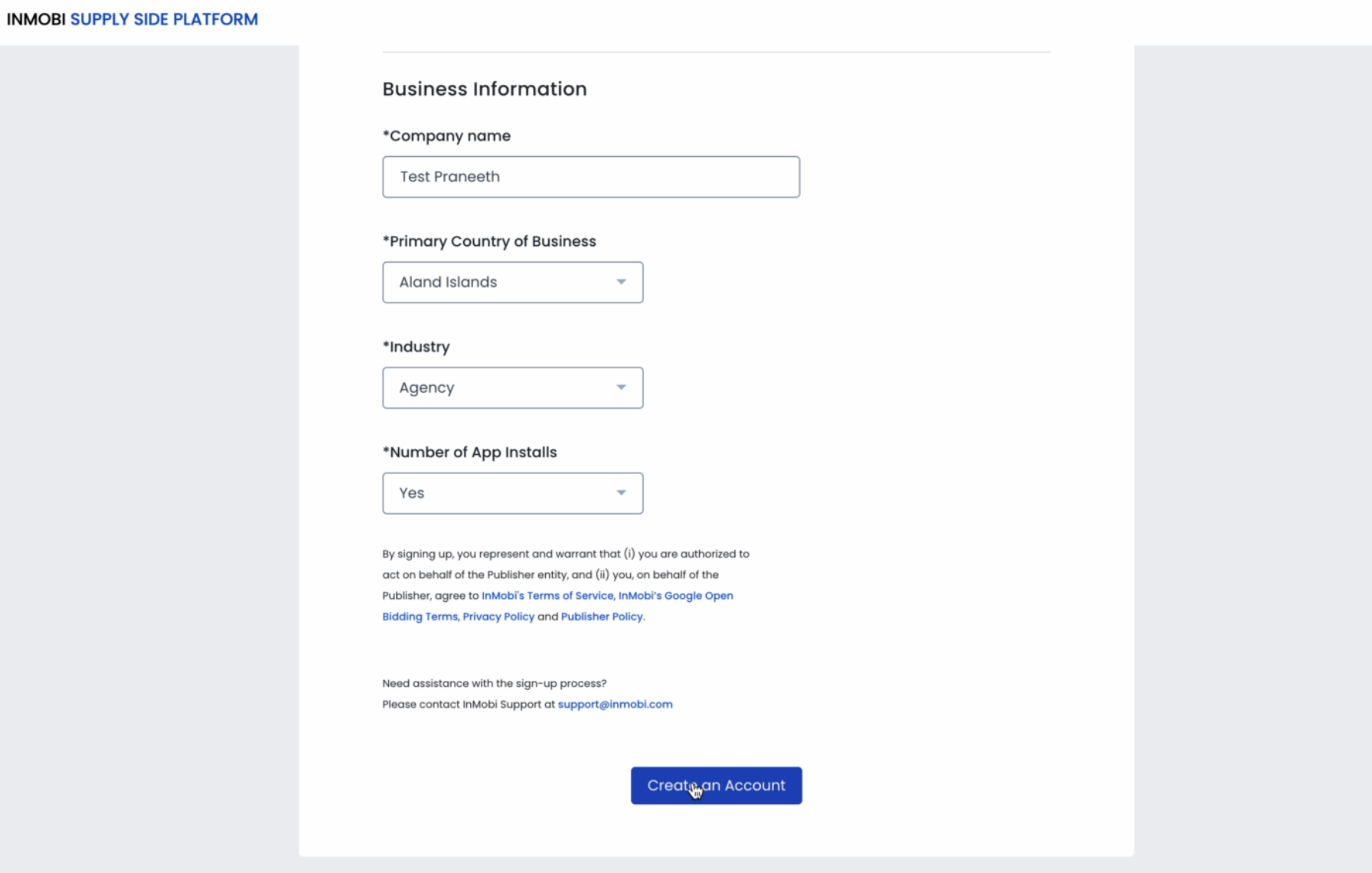
Task: Click the support@inmobi.com email link
Action: 615,705
